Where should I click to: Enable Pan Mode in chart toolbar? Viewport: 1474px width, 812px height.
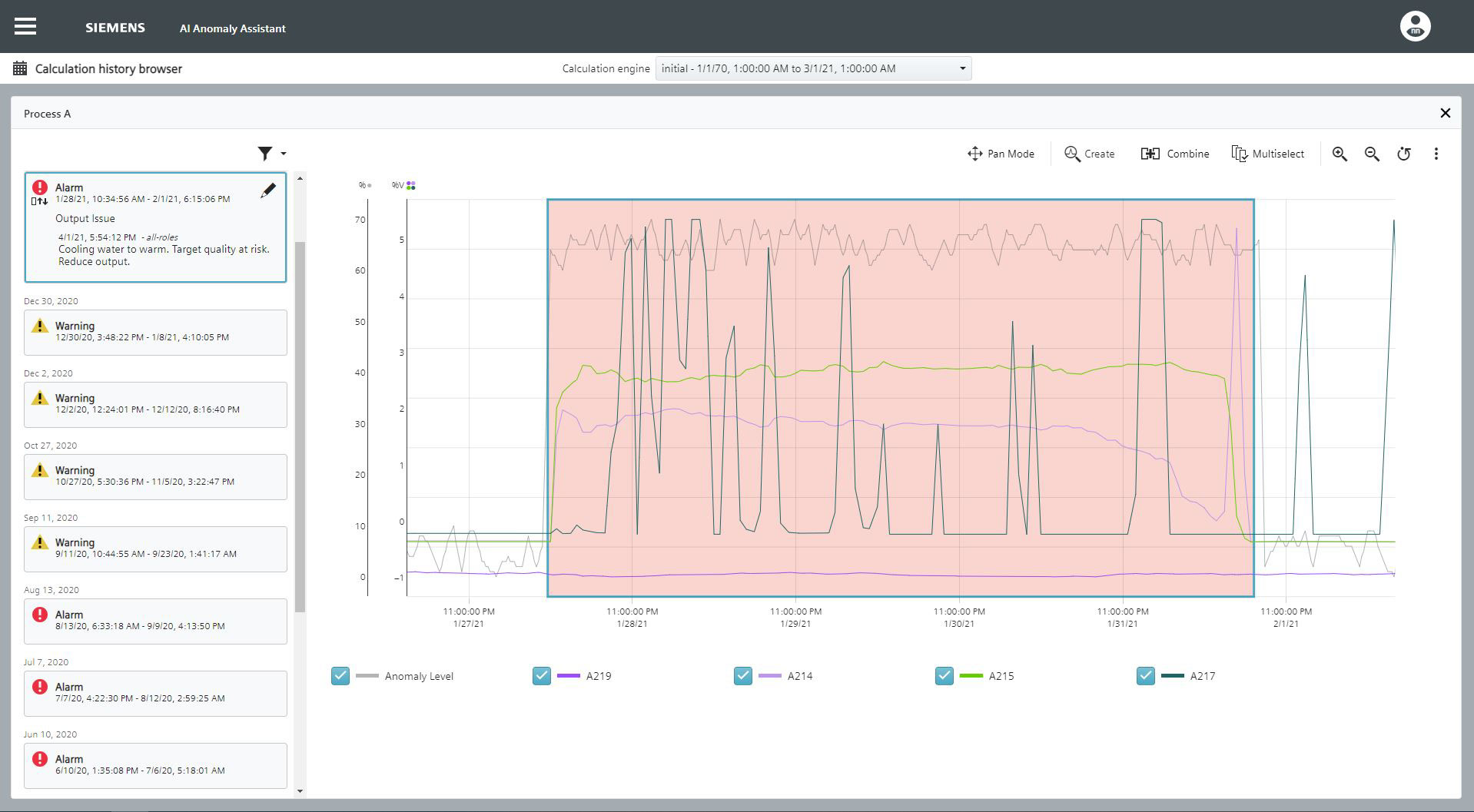(x=1001, y=154)
